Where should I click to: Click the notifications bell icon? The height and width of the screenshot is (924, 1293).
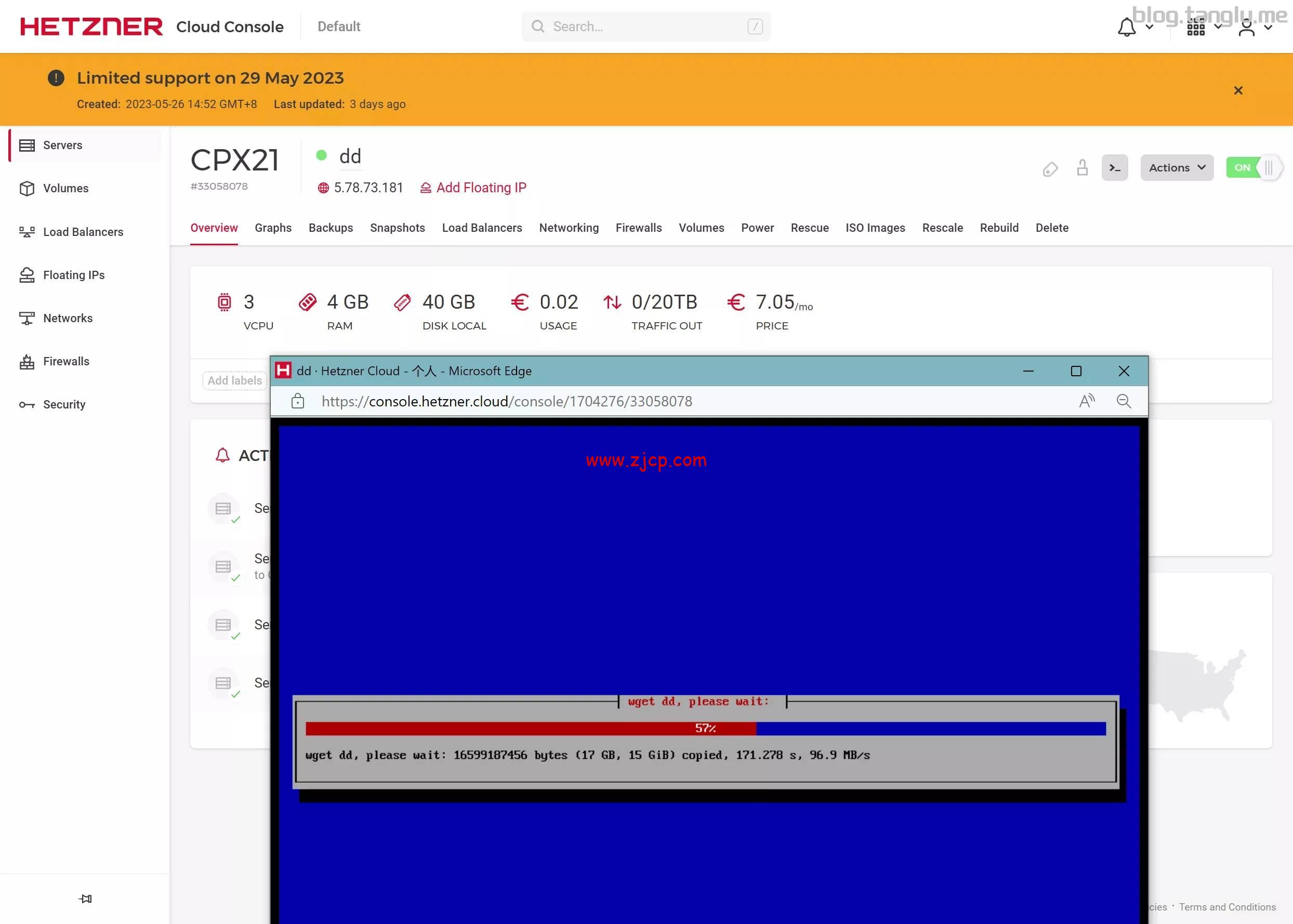(1127, 25)
